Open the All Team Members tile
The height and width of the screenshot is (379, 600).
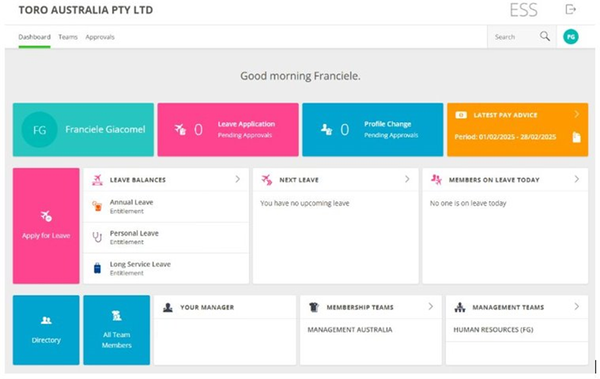[x=117, y=330]
